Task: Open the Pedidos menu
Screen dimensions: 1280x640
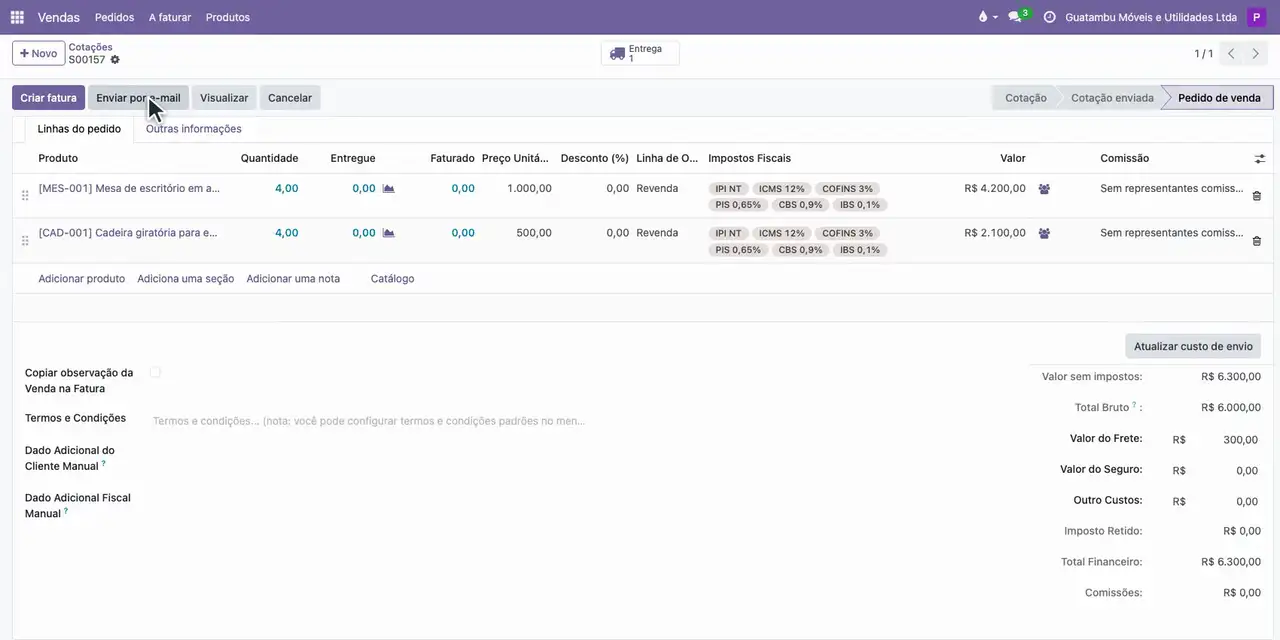Action: pyautogui.click(x=114, y=17)
